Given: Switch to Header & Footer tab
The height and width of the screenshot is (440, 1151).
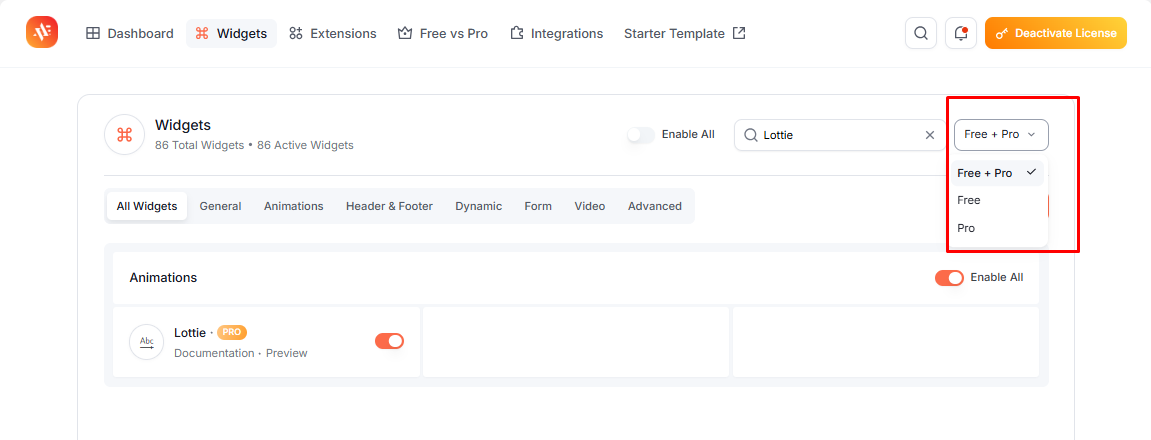Looking at the screenshot, I should 389,206.
